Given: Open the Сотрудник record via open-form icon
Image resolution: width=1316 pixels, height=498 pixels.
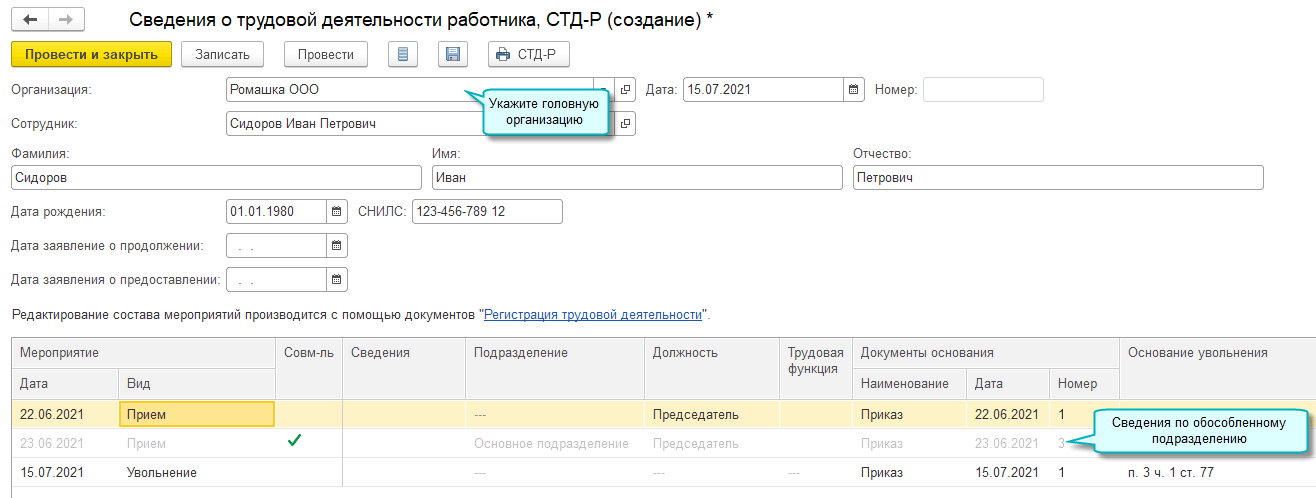Looking at the screenshot, I should coord(626,124).
